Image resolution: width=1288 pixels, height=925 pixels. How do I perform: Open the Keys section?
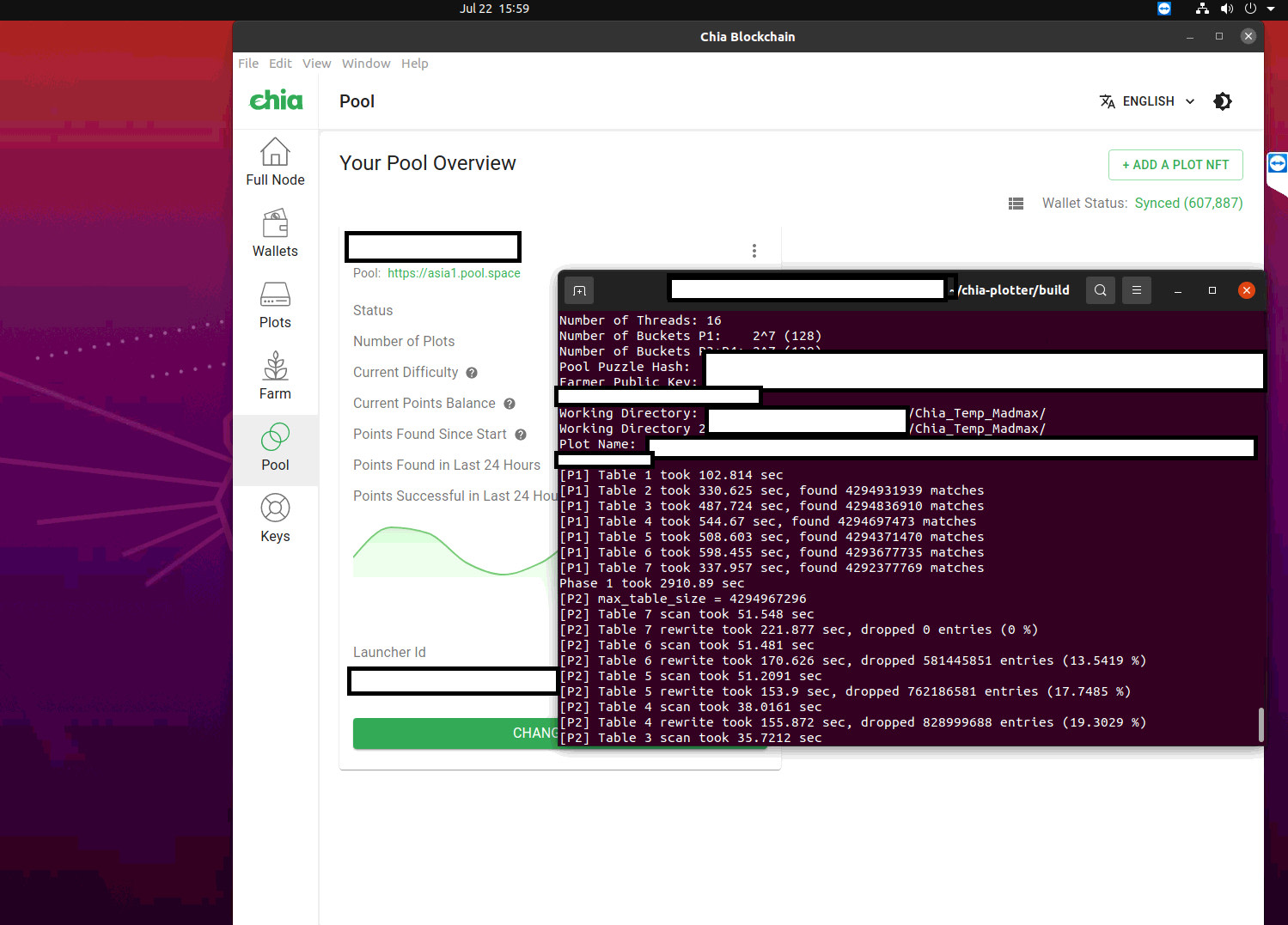(275, 518)
